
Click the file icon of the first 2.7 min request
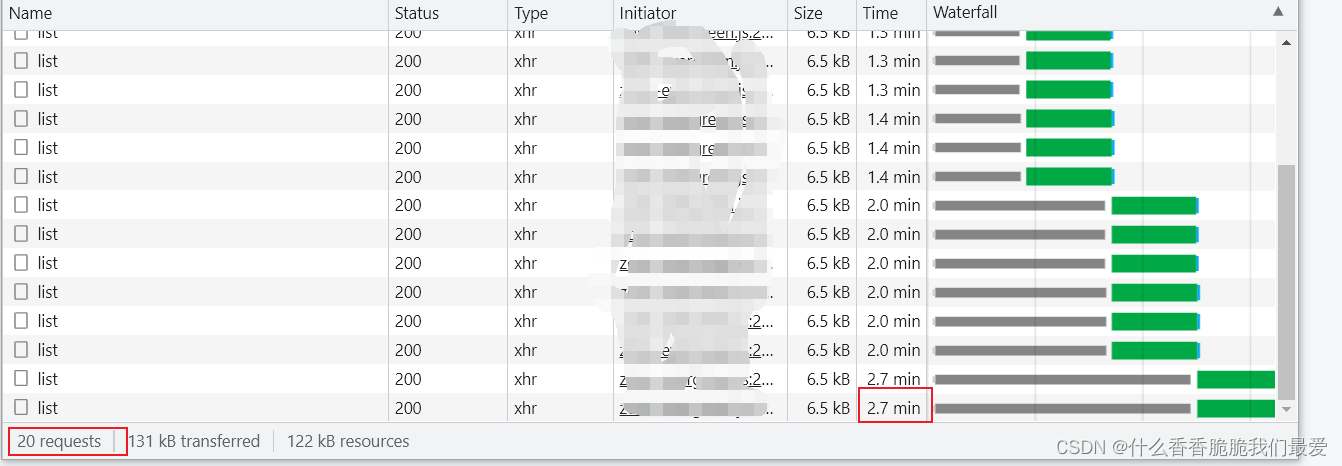21,379
